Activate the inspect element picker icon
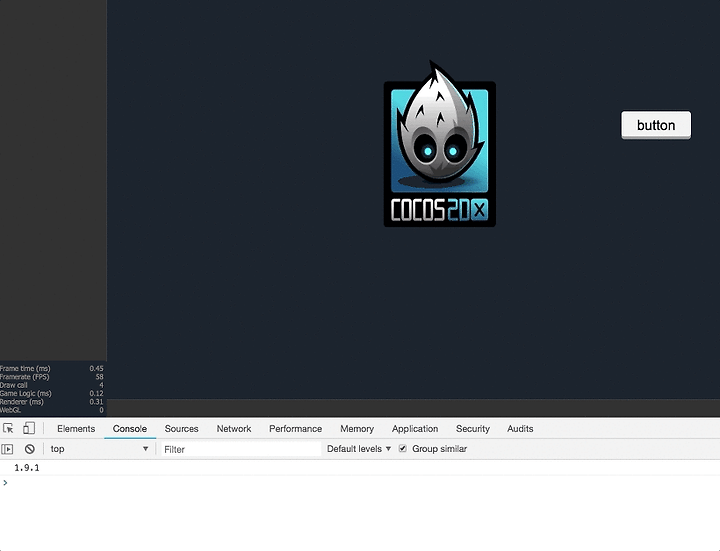The width and height of the screenshot is (720, 551). [8, 428]
